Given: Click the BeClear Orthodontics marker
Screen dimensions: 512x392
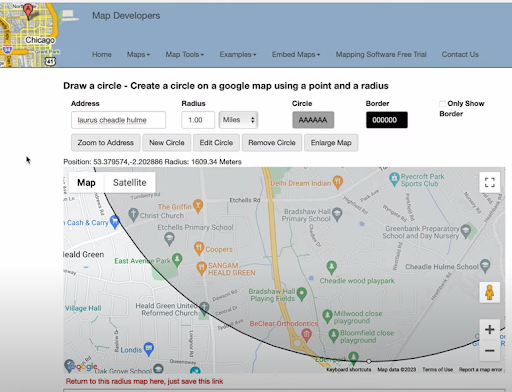Looking at the screenshot, I should tap(307, 335).
